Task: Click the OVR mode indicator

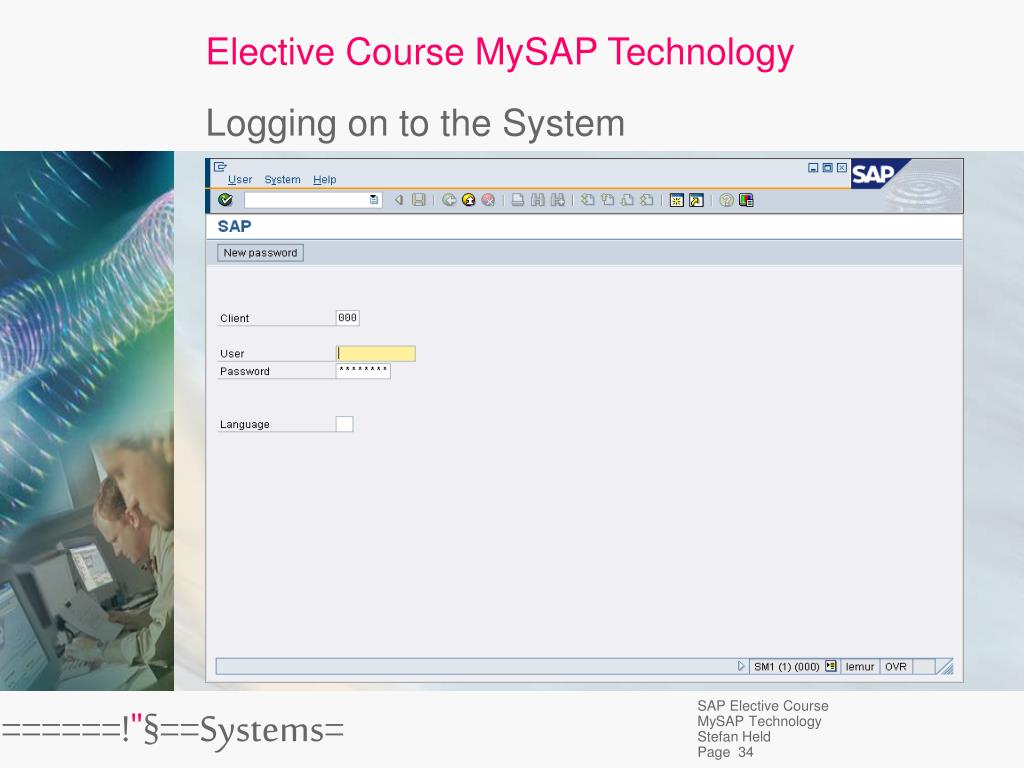Action: 895,667
